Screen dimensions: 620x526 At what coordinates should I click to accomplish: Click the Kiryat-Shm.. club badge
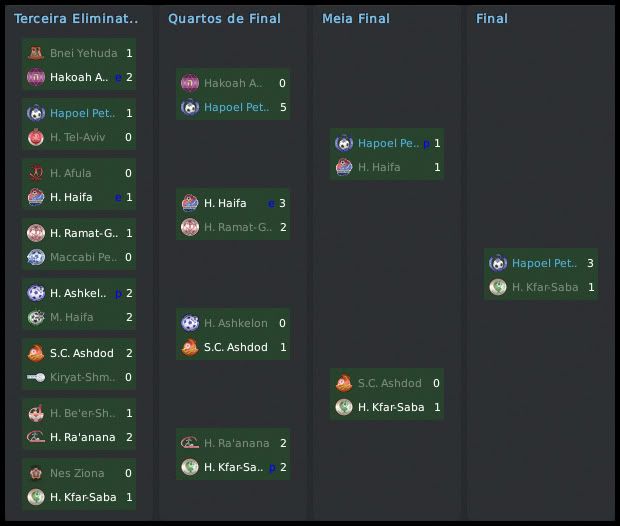[x=36, y=377]
